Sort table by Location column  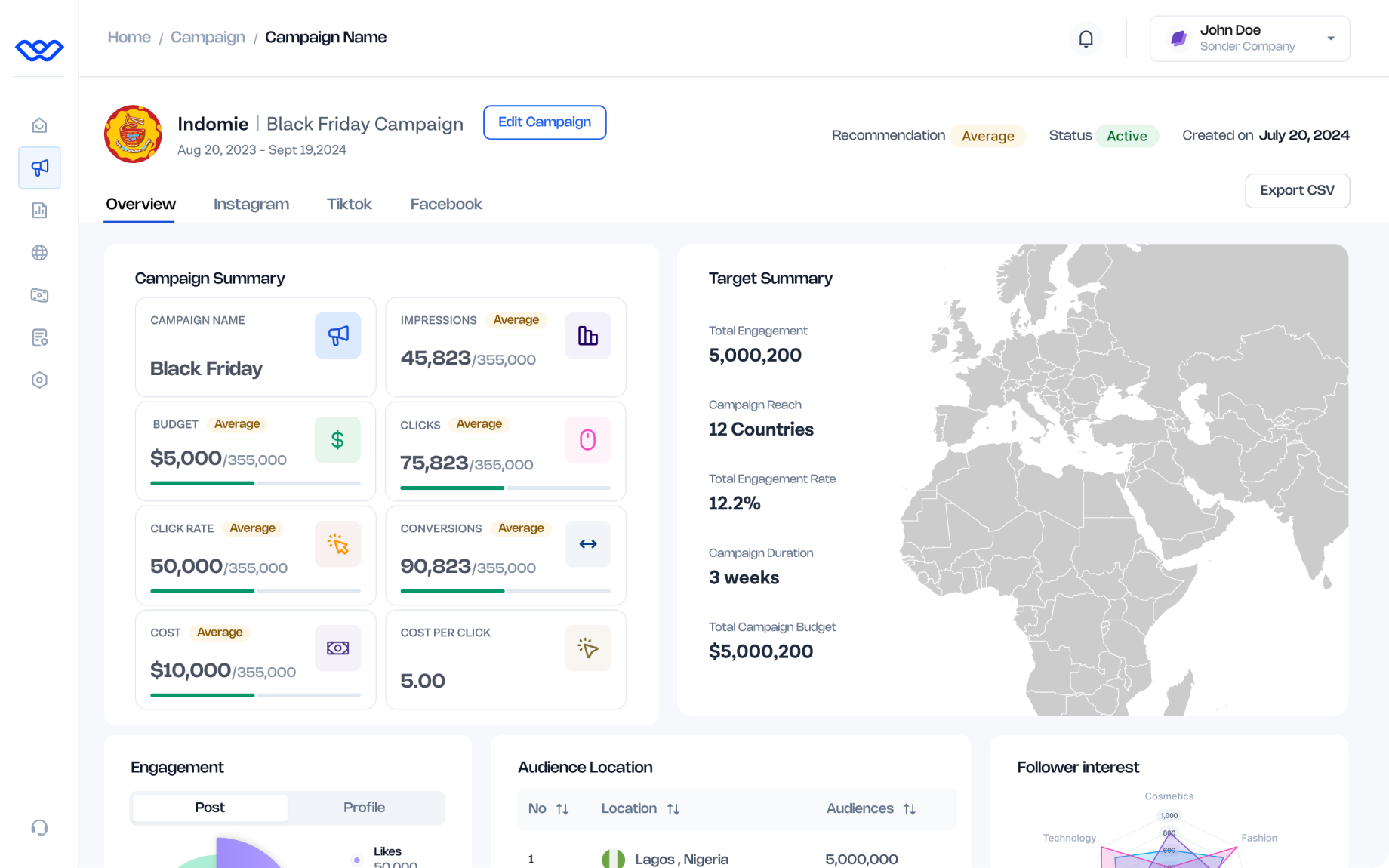click(x=673, y=809)
